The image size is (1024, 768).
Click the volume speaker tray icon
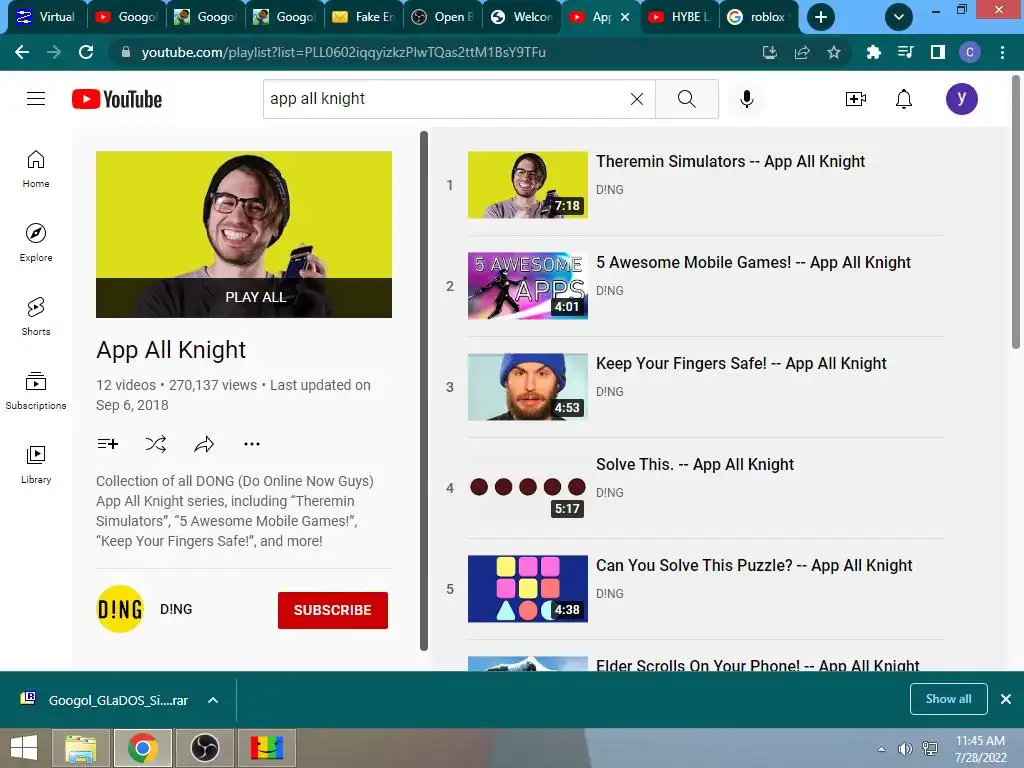pos(905,748)
